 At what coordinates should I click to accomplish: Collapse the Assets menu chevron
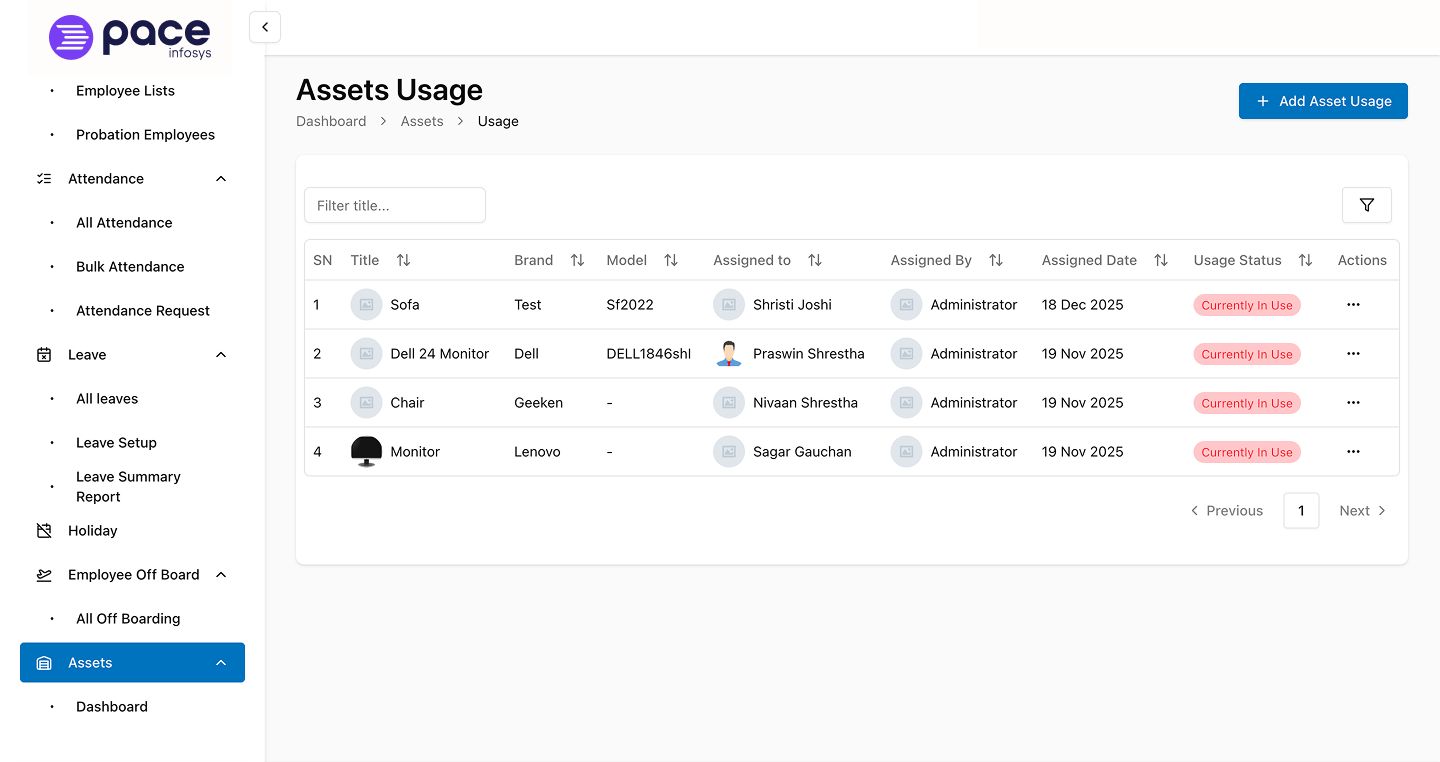pos(221,663)
